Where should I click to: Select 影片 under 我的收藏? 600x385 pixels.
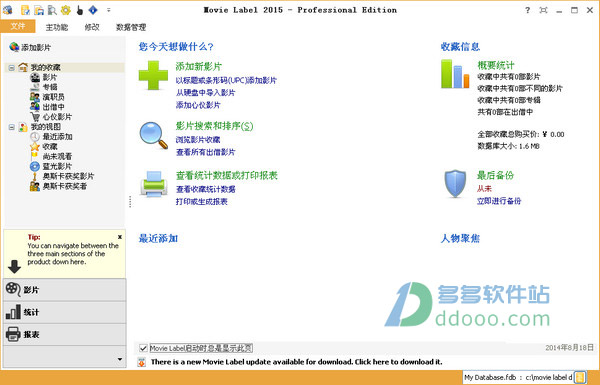(50, 77)
